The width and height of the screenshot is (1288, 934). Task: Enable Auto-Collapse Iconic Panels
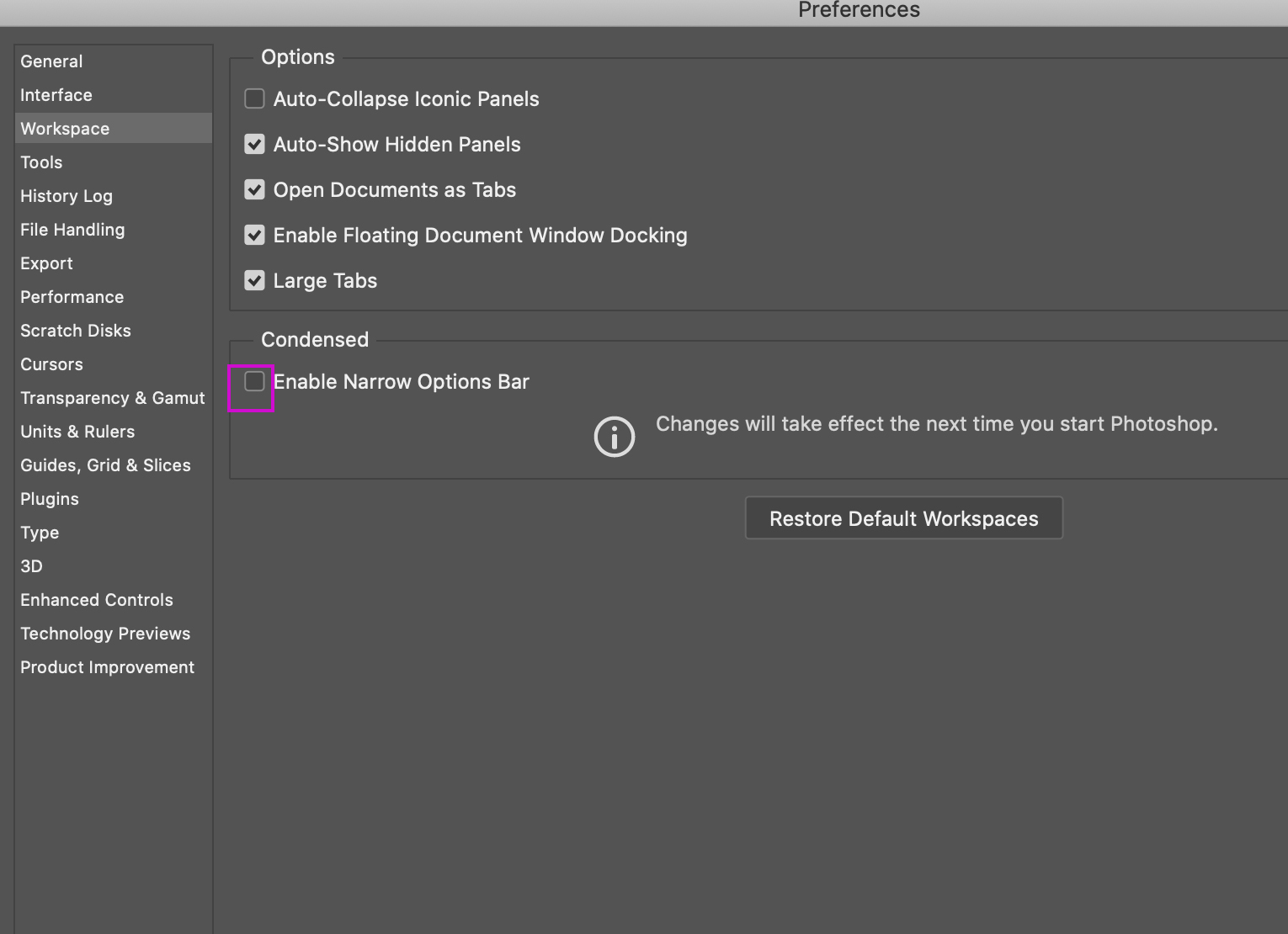pos(254,98)
